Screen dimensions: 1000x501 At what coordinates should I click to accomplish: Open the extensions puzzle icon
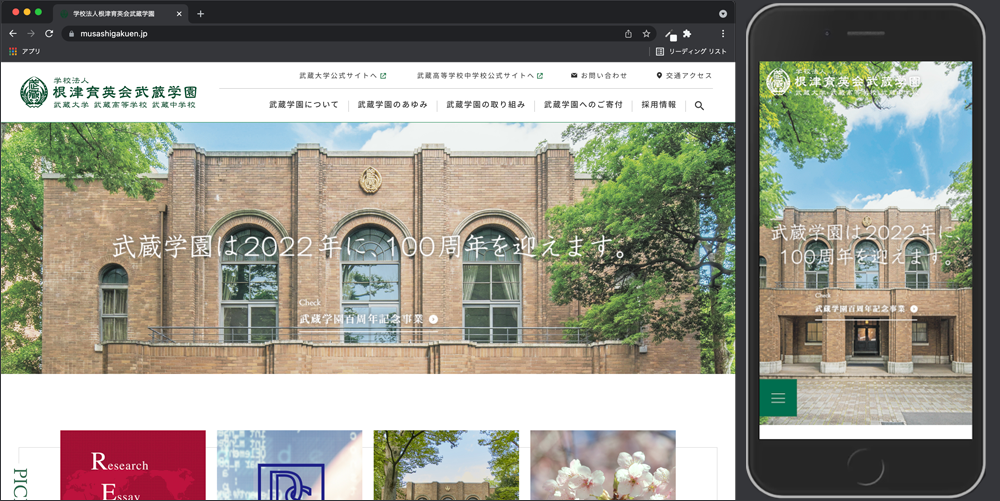tap(687, 34)
